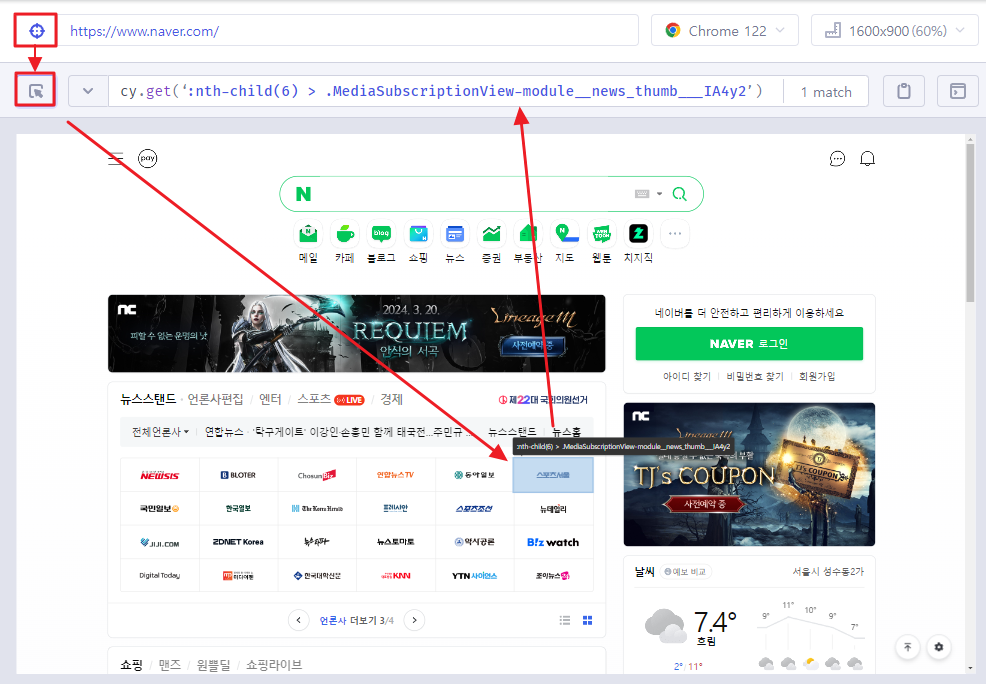Screen dimensions: 986x684
Task: Expand the cy.get command chevron dropdown
Action: pos(88,91)
